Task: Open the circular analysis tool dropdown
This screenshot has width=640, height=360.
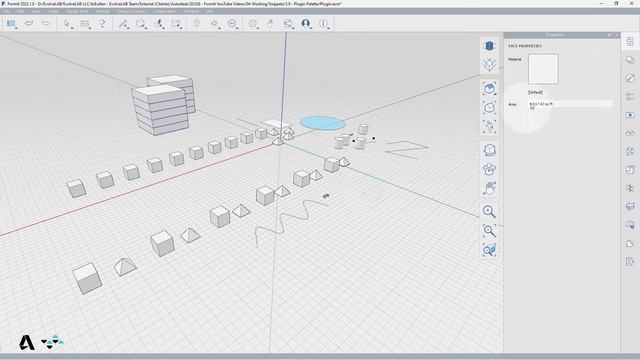Action: (232, 24)
